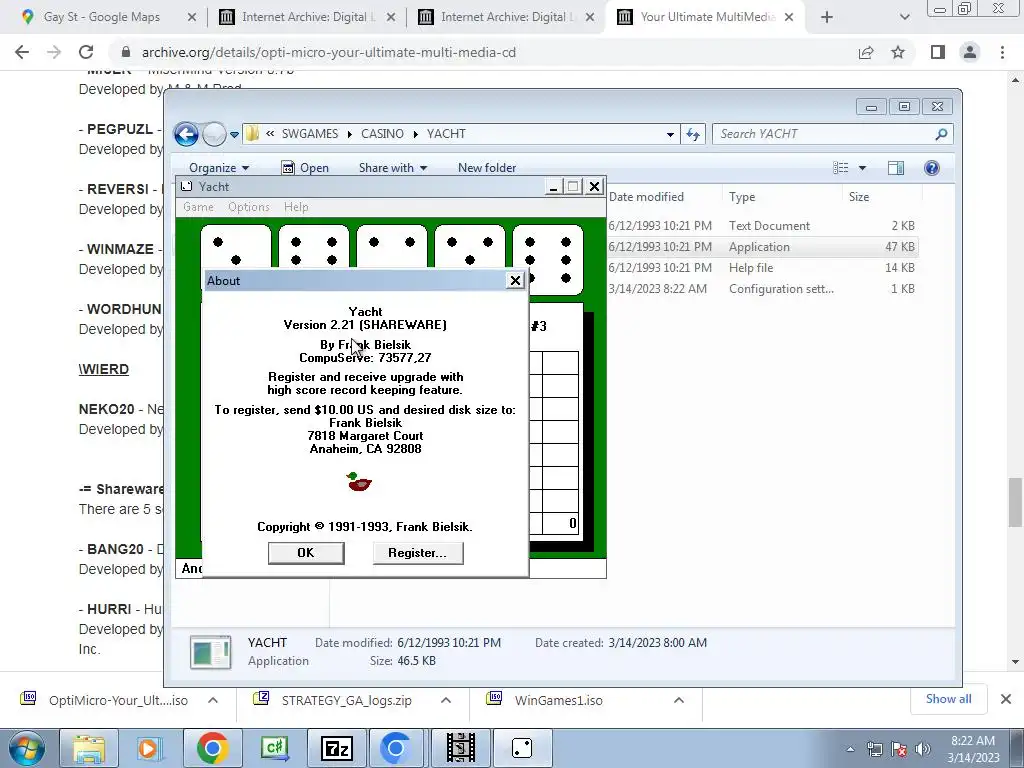Select the first die showing two pips

(x=236, y=246)
